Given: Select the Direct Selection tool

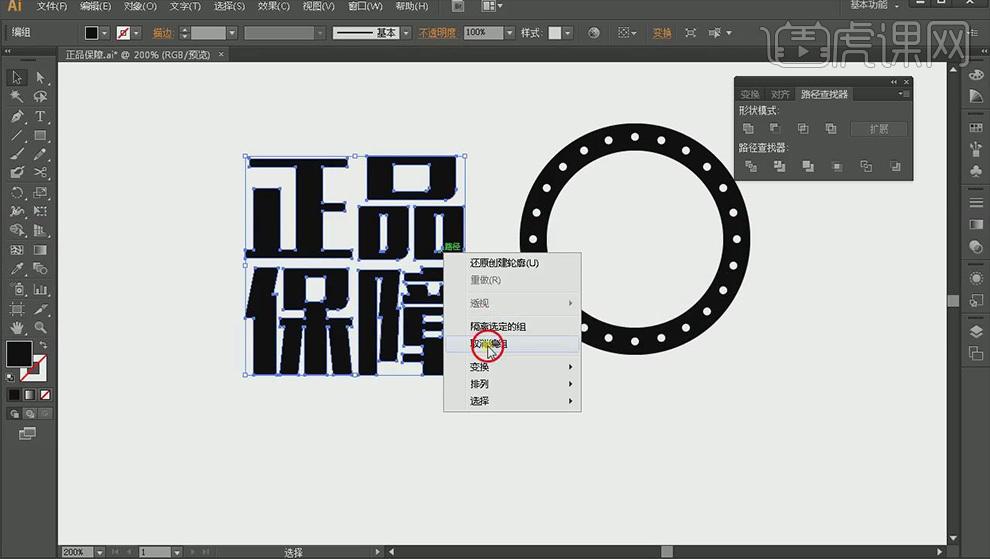Looking at the screenshot, I should pos(40,77).
